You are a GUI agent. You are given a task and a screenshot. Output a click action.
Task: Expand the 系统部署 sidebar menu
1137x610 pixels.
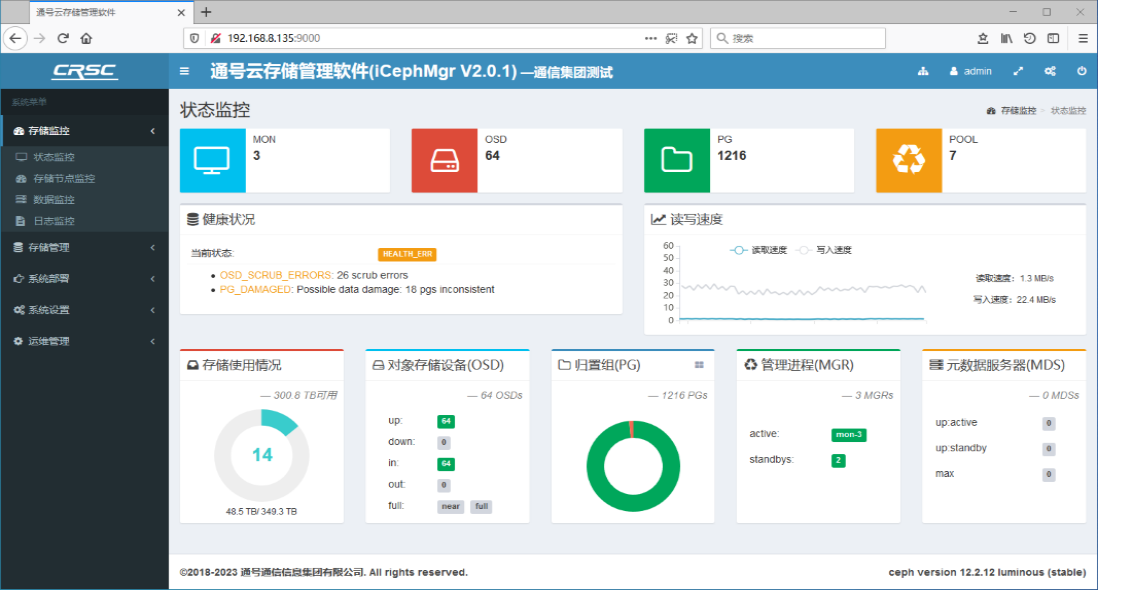[84, 279]
